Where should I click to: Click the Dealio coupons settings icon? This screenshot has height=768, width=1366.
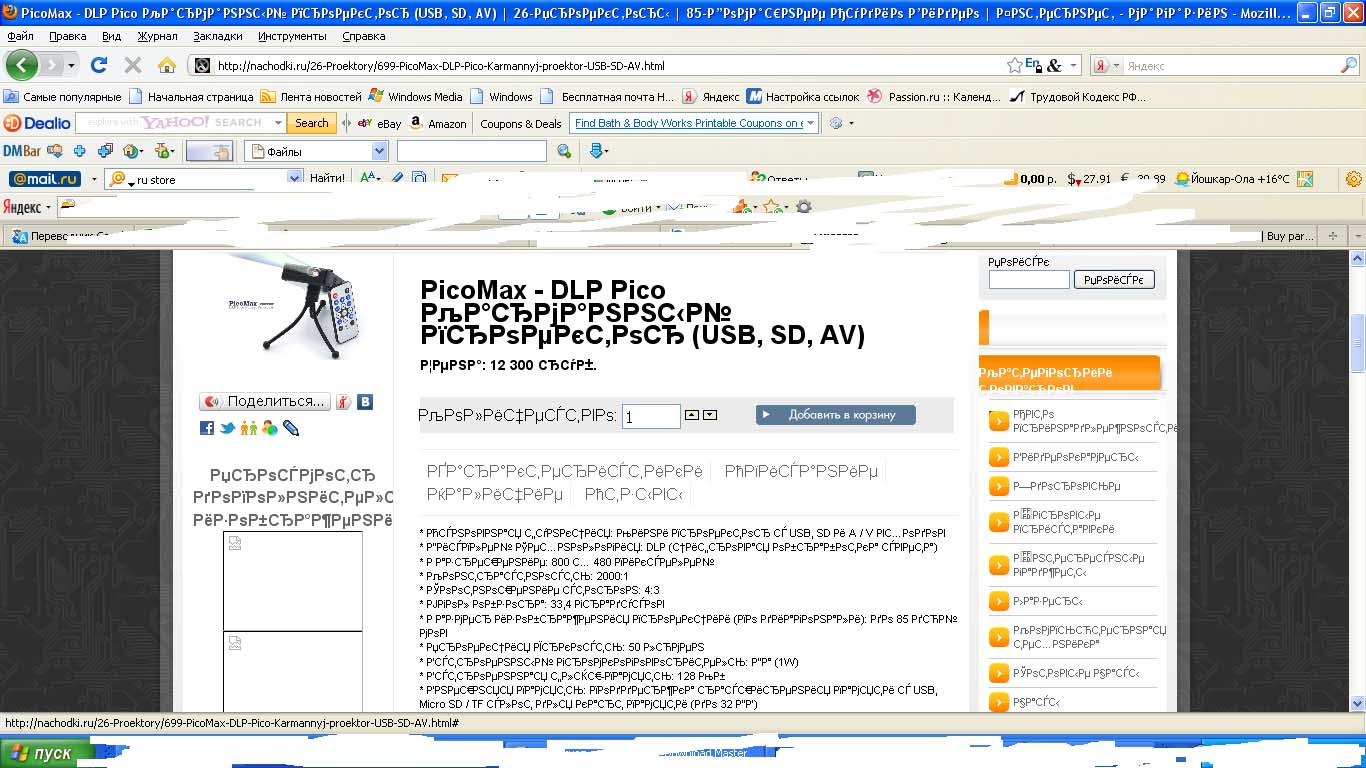click(837, 123)
